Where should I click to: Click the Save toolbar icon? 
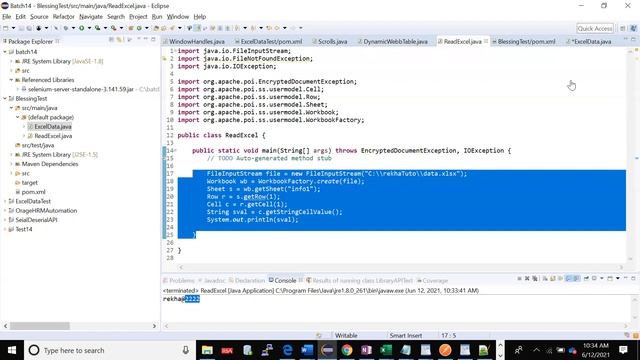click(21, 28)
